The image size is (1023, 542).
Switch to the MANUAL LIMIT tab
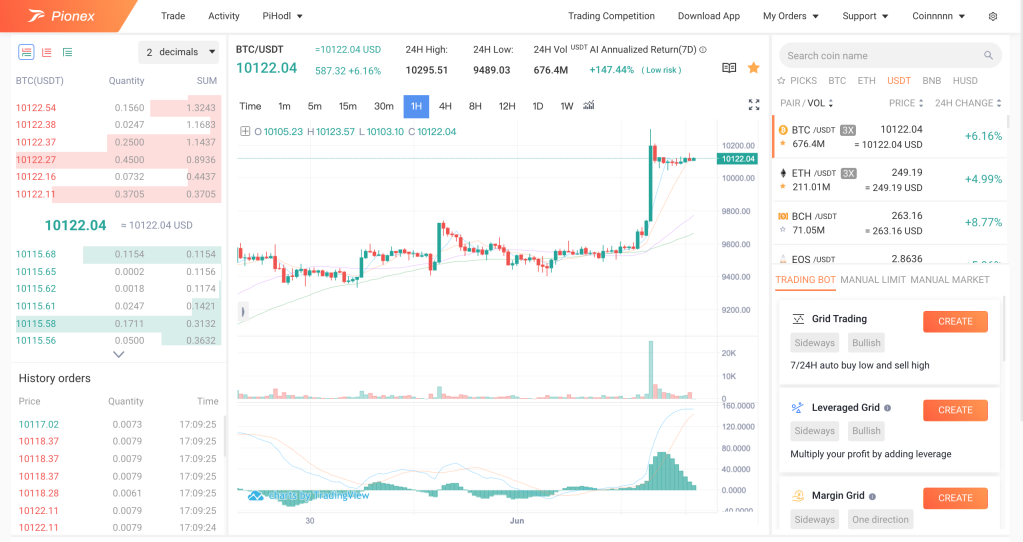pyautogui.click(x=872, y=280)
